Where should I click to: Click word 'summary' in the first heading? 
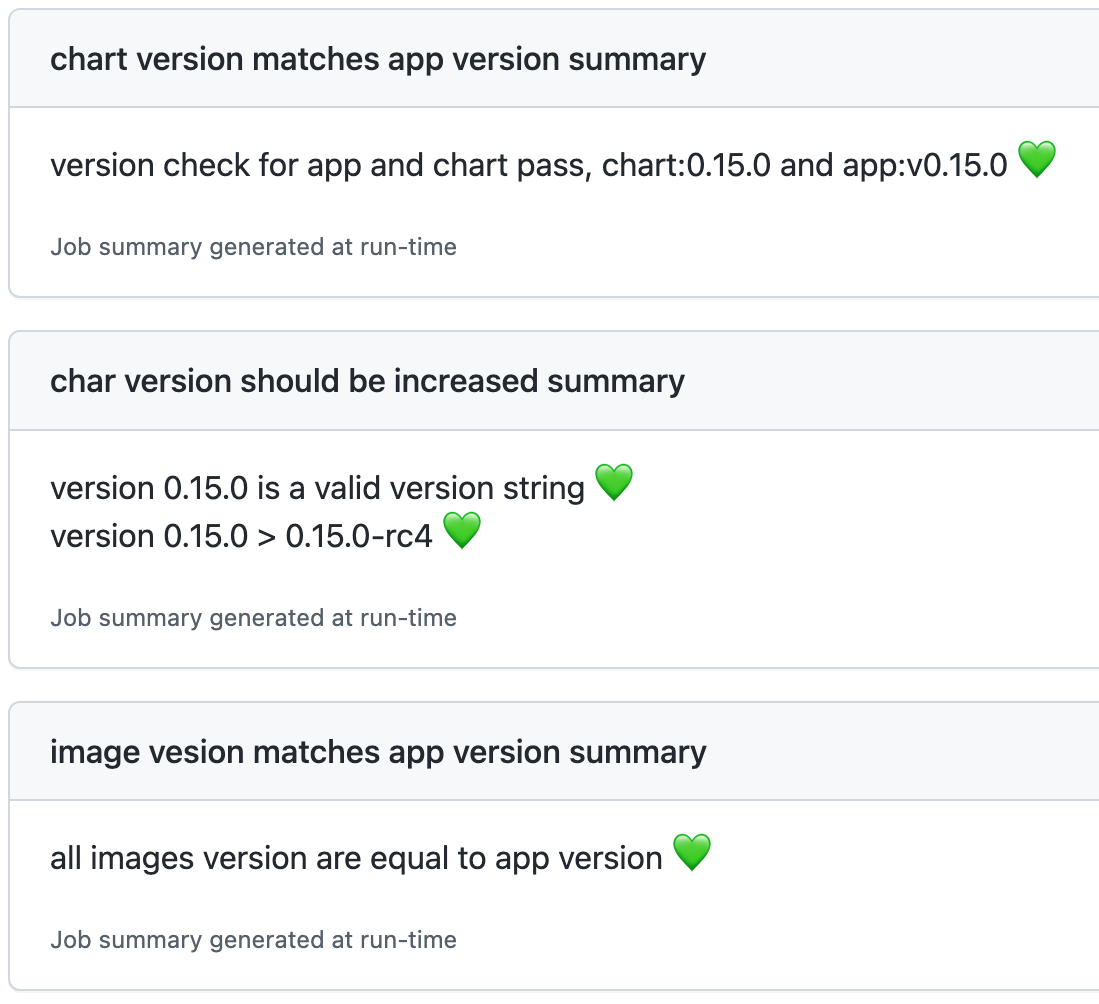pos(637,60)
